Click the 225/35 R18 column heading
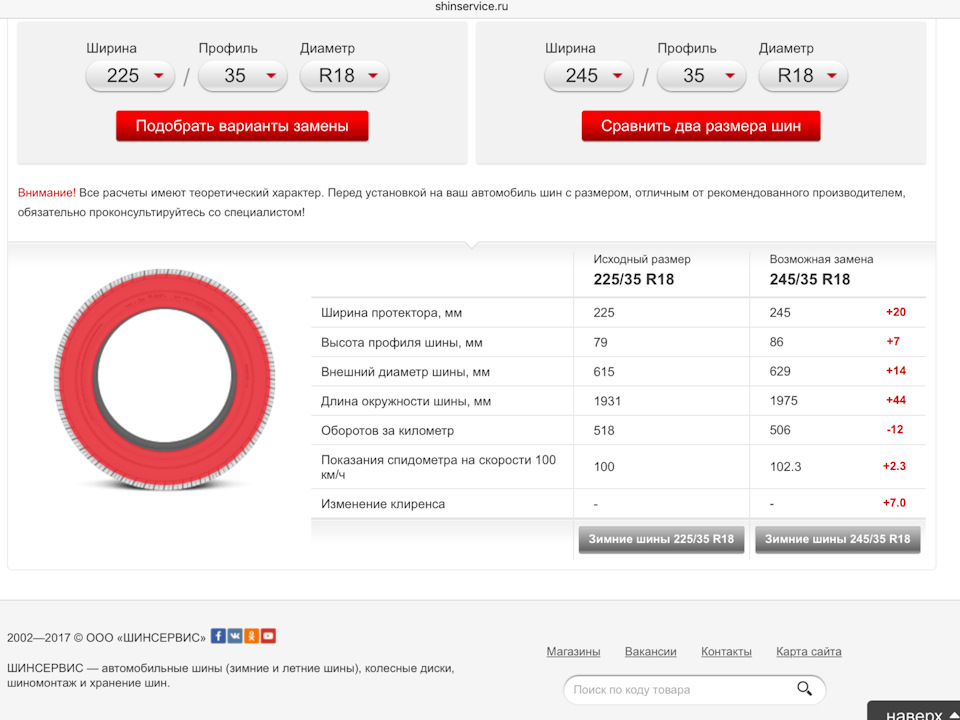The image size is (960, 720). (634, 280)
